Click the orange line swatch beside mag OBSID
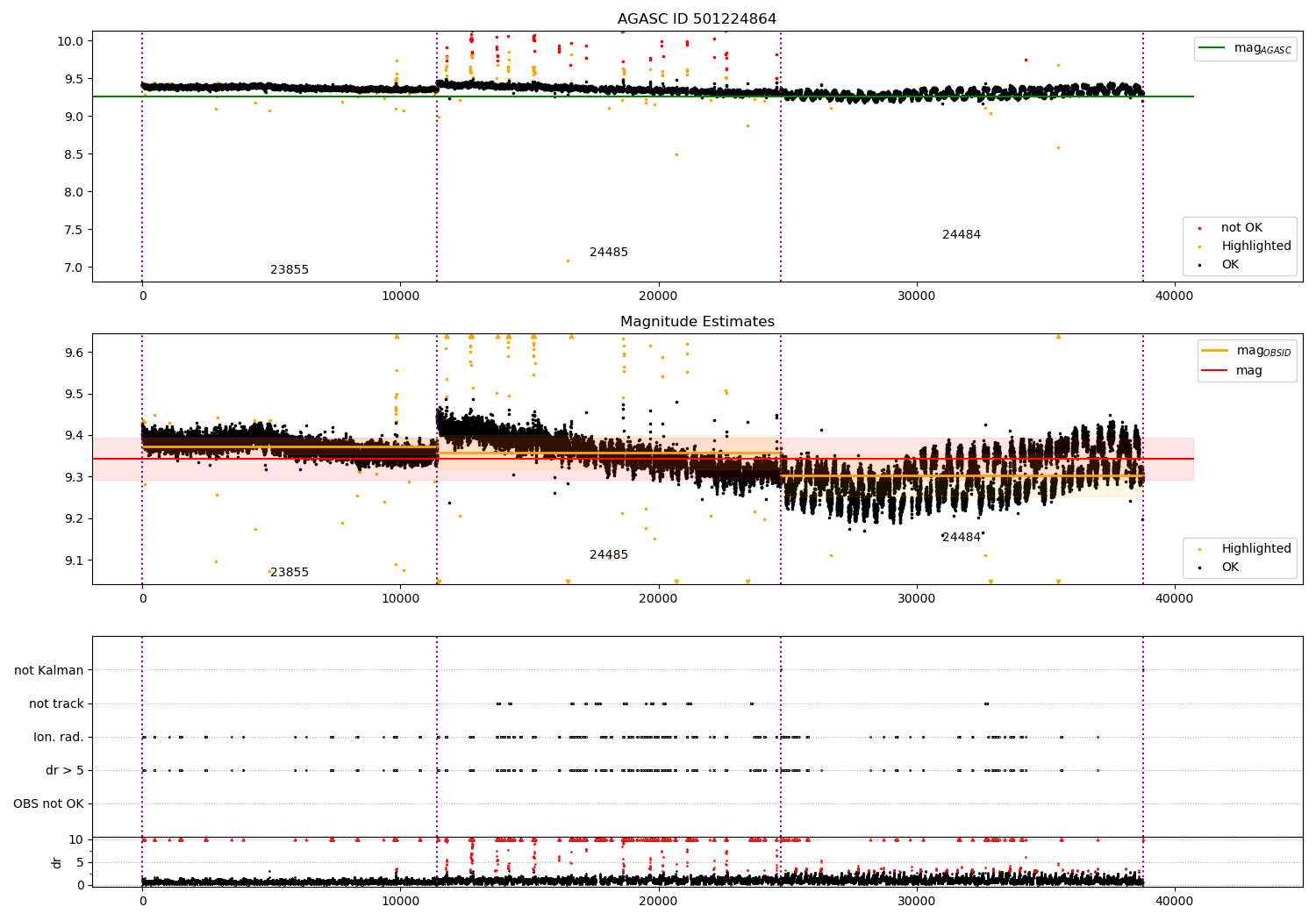This screenshot has width=1316, height=921. (x=1215, y=351)
